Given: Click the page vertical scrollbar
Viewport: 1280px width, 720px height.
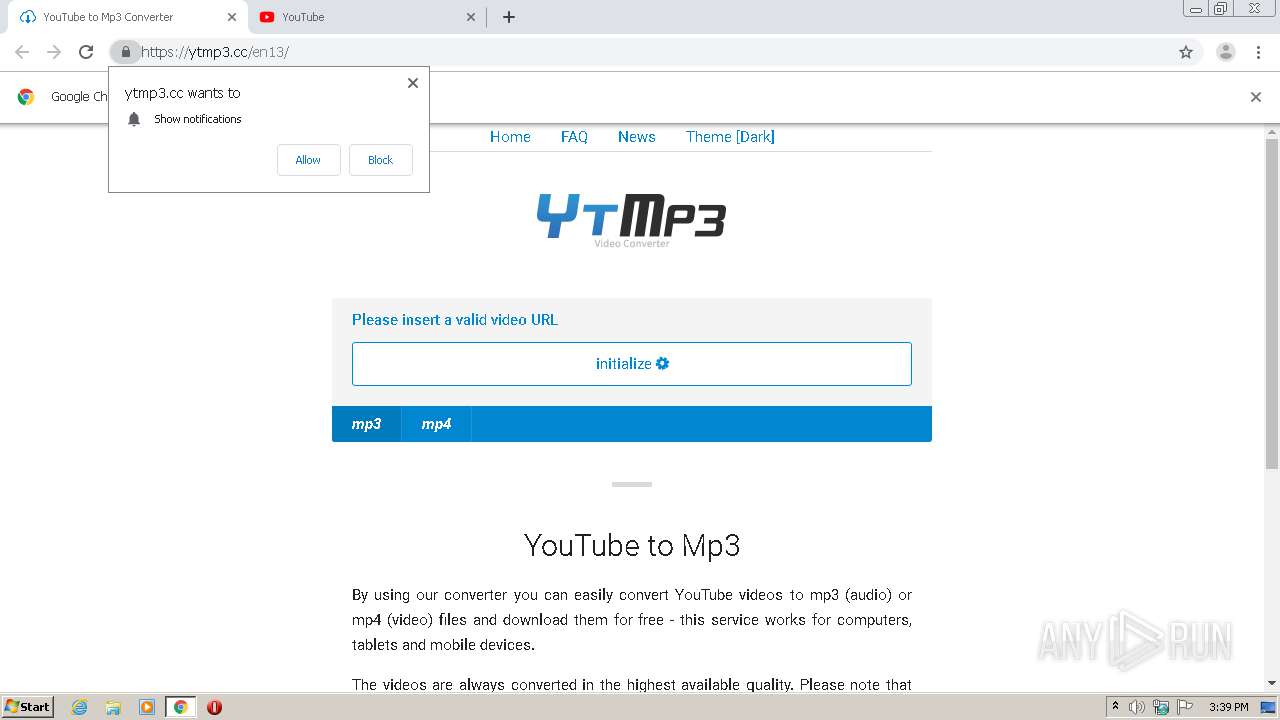Looking at the screenshot, I should click(x=1272, y=304).
